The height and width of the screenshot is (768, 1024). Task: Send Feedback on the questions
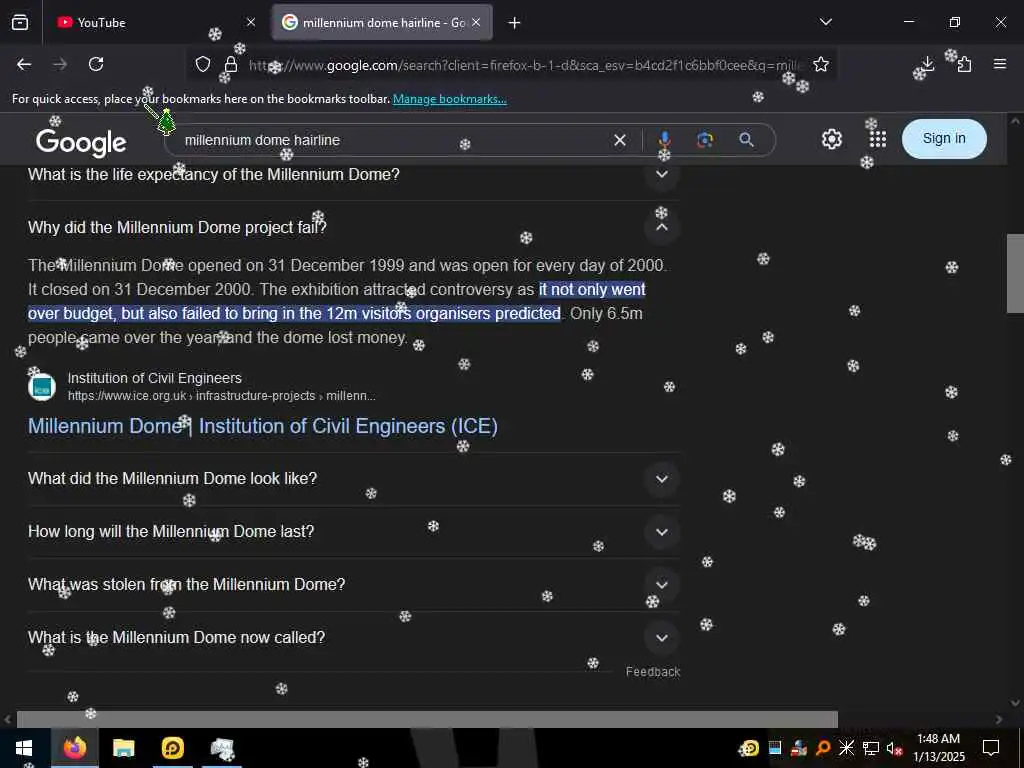click(652, 672)
